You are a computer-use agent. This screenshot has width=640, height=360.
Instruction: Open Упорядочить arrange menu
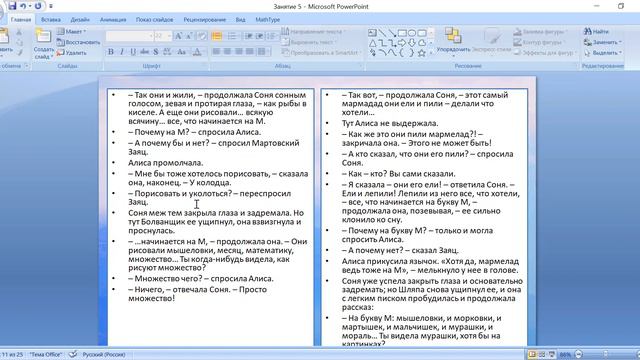pos(453,42)
